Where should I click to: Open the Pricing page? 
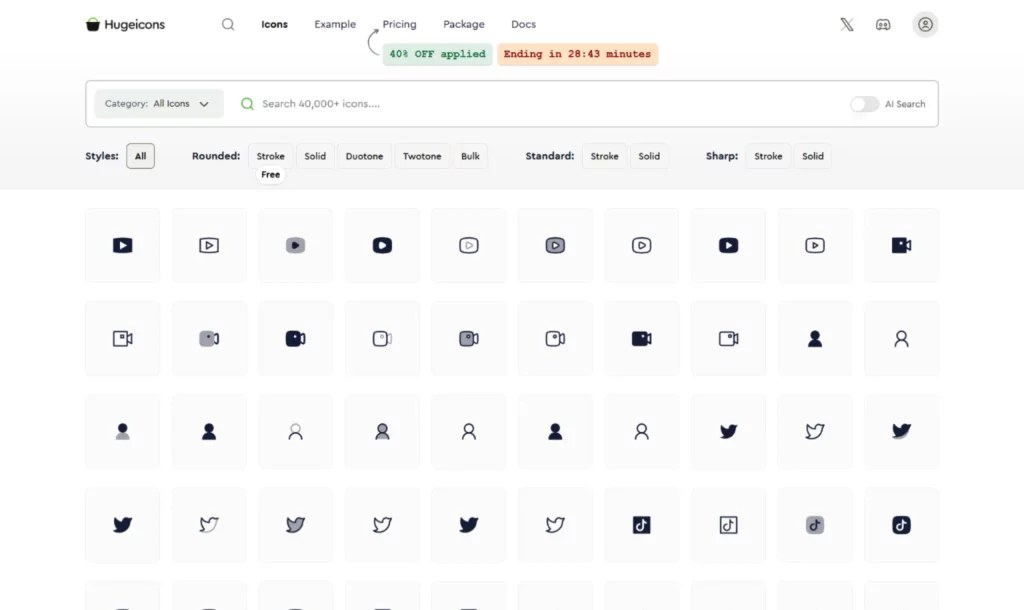pos(399,24)
